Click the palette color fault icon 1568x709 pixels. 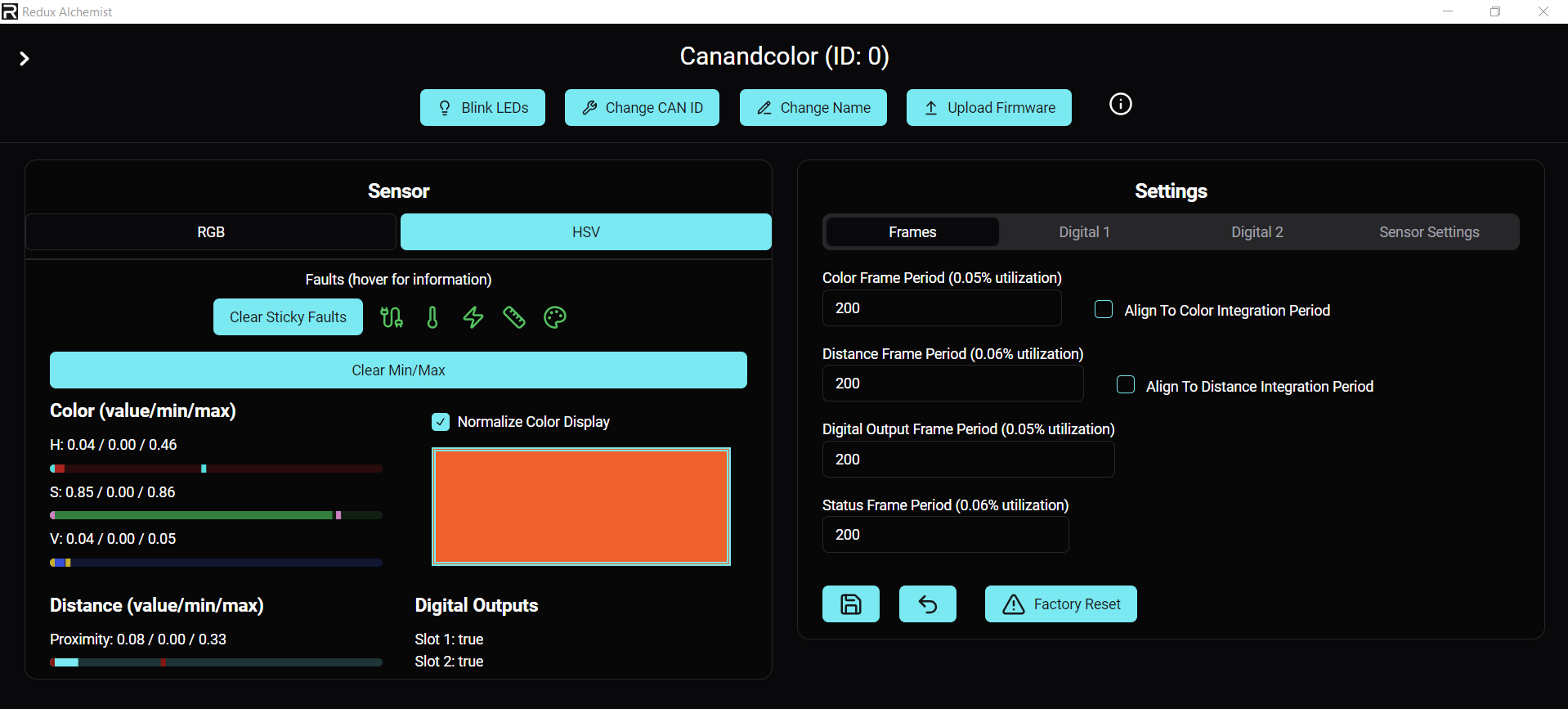point(555,317)
